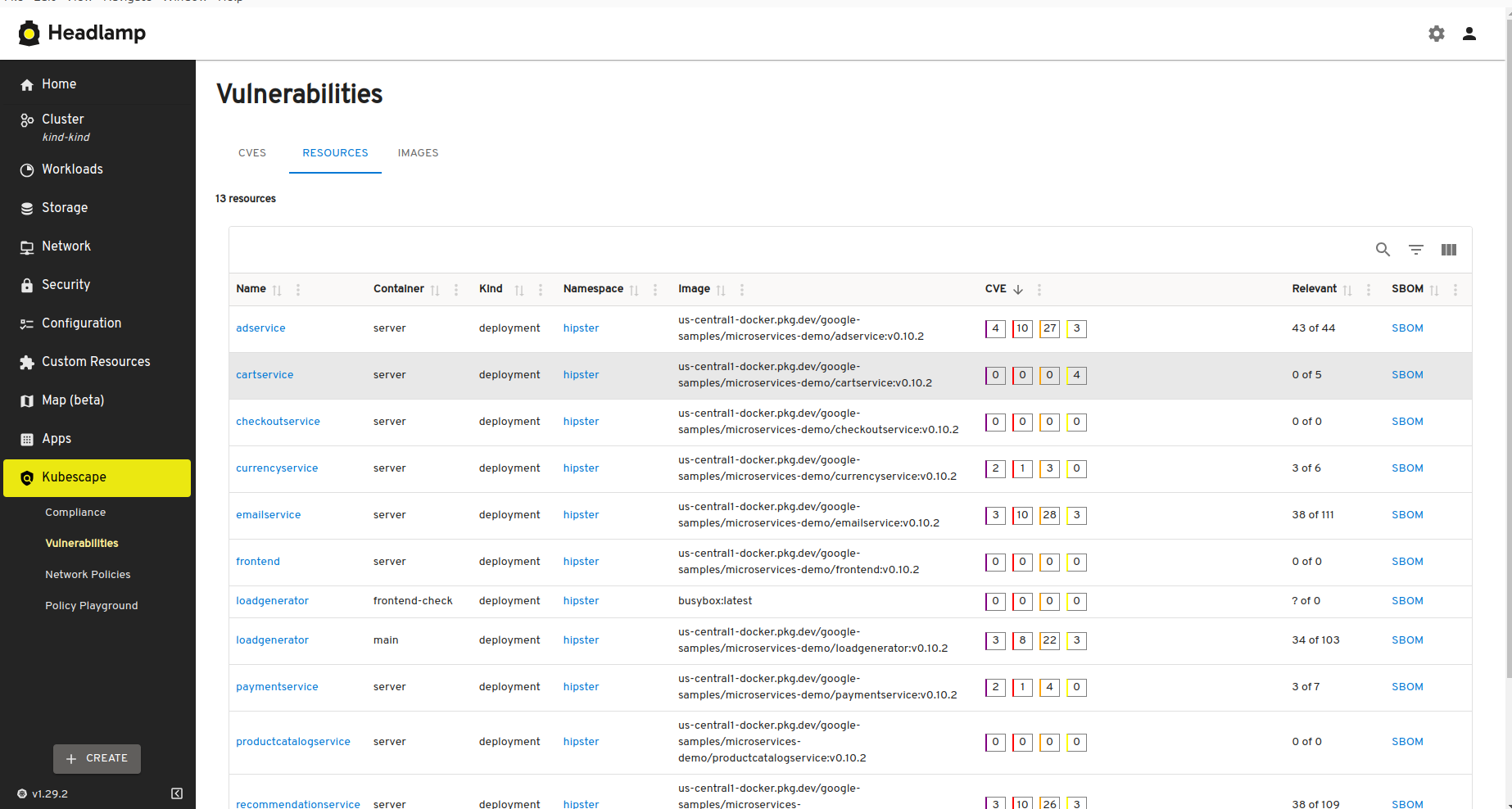Sort table by Relevant column
This screenshot has height=809, width=1512.
click(1347, 290)
